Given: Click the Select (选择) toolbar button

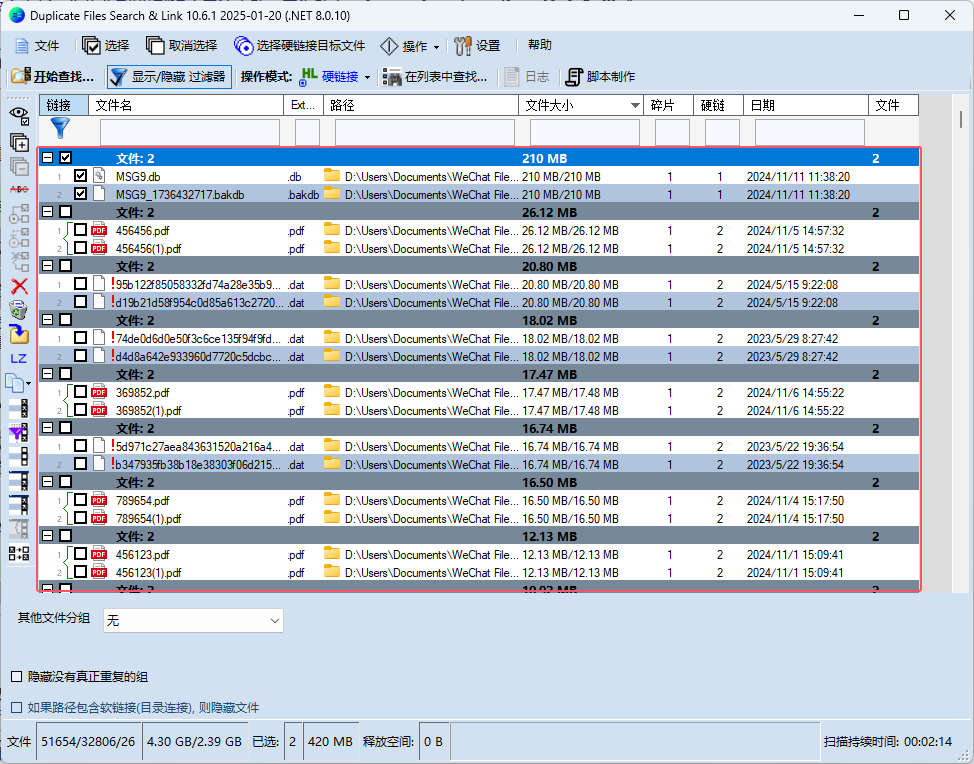Looking at the screenshot, I should tap(105, 45).
